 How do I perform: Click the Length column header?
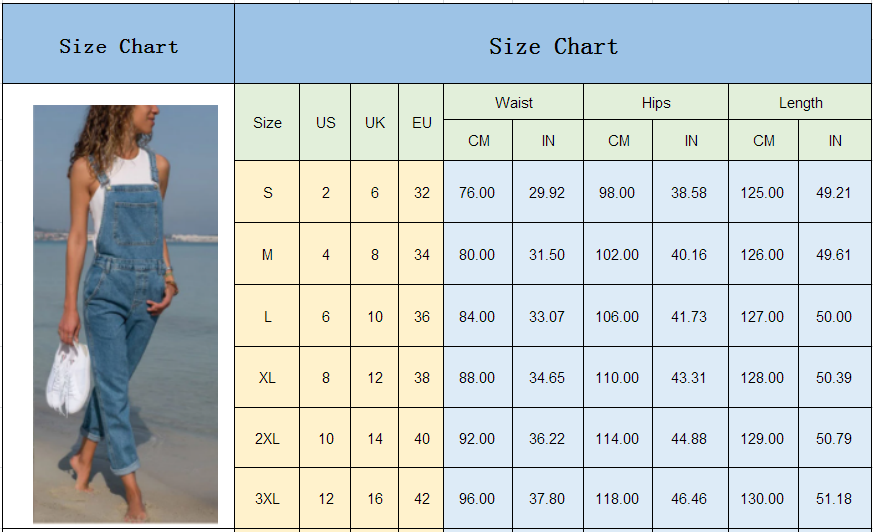pyautogui.click(x=800, y=103)
